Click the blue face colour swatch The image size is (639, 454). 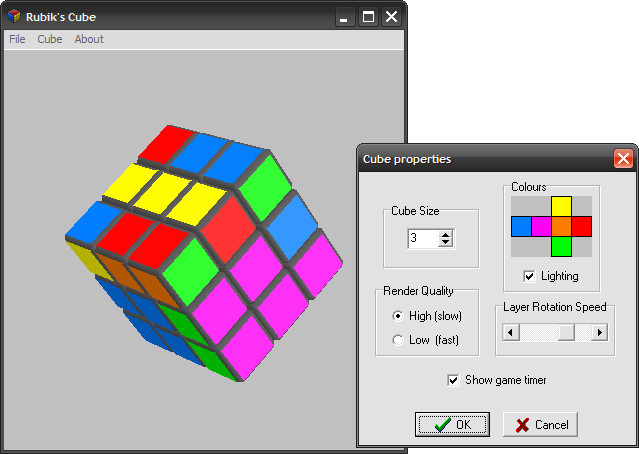[x=521, y=227]
